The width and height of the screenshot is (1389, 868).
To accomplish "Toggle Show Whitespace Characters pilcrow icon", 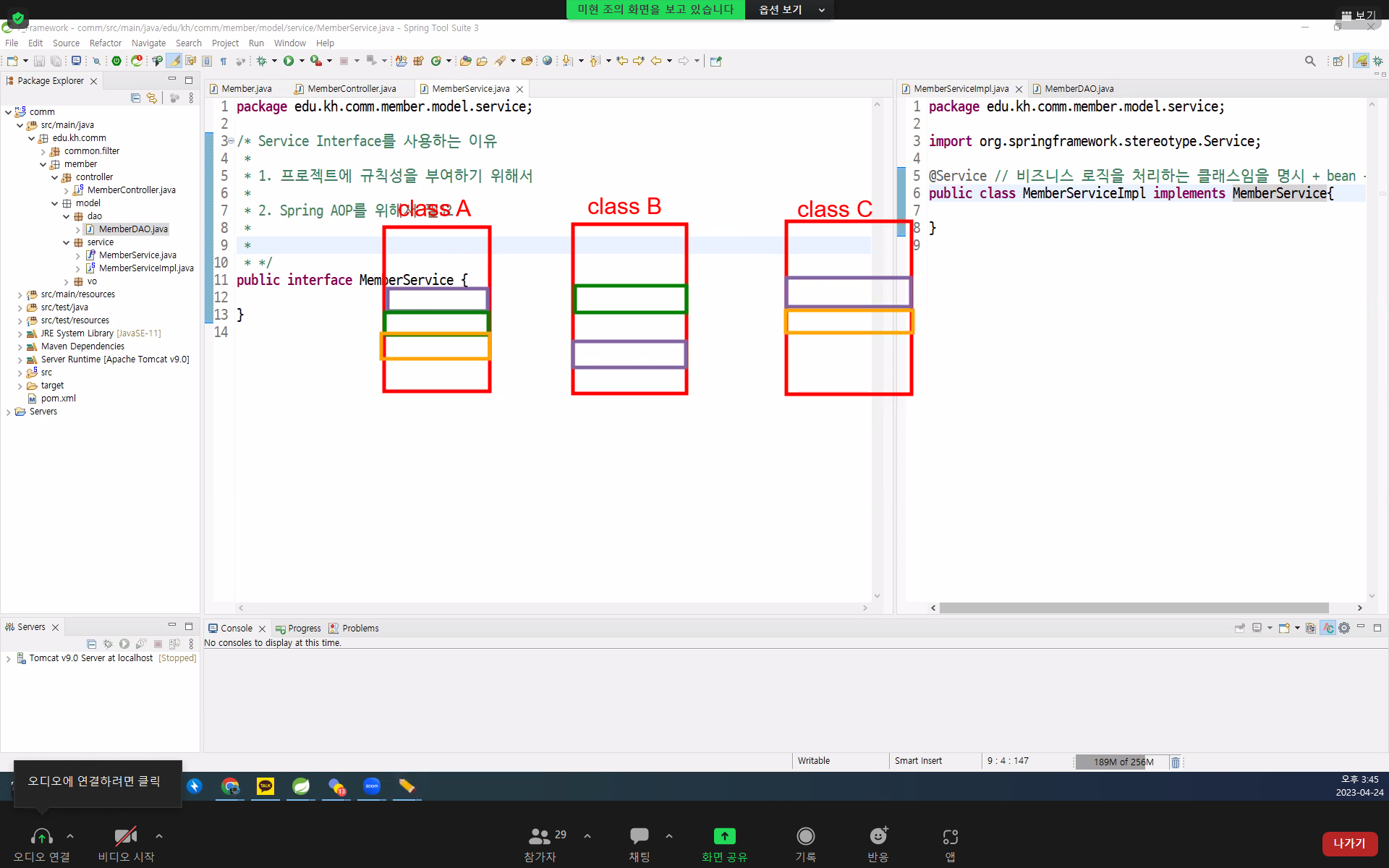I will 224,61.
